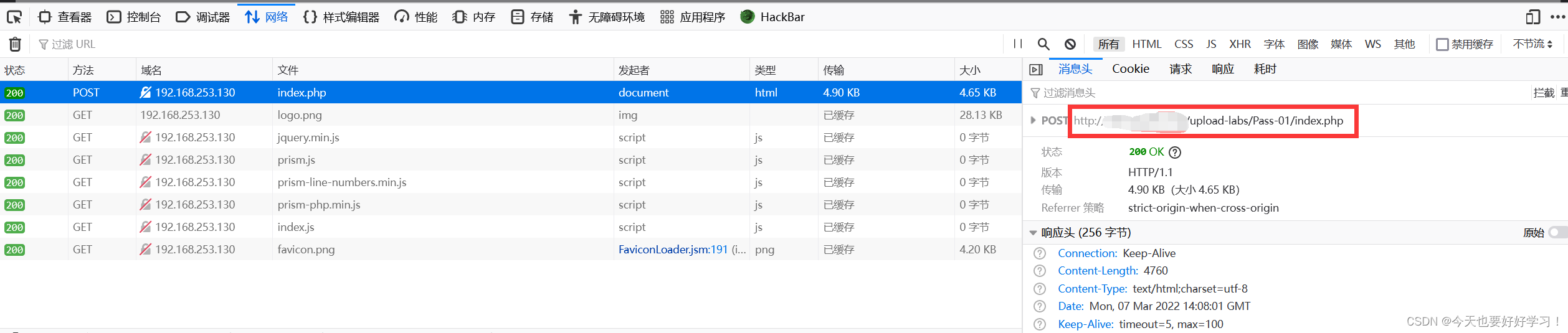Open the 应用程序 application tab
The width and height of the screenshot is (1568, 333).
[693, 17]
